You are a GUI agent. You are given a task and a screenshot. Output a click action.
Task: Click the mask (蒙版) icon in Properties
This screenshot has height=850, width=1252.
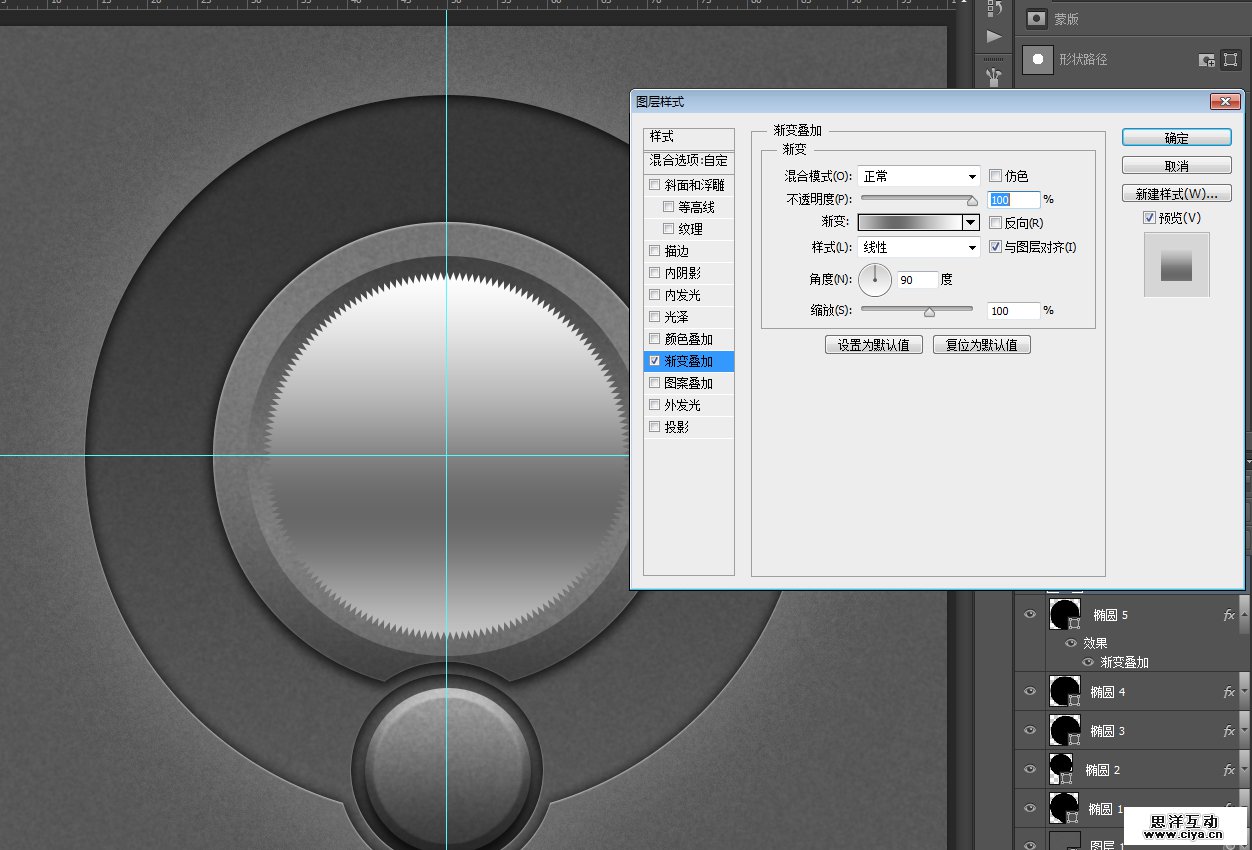click(1038, 19)
